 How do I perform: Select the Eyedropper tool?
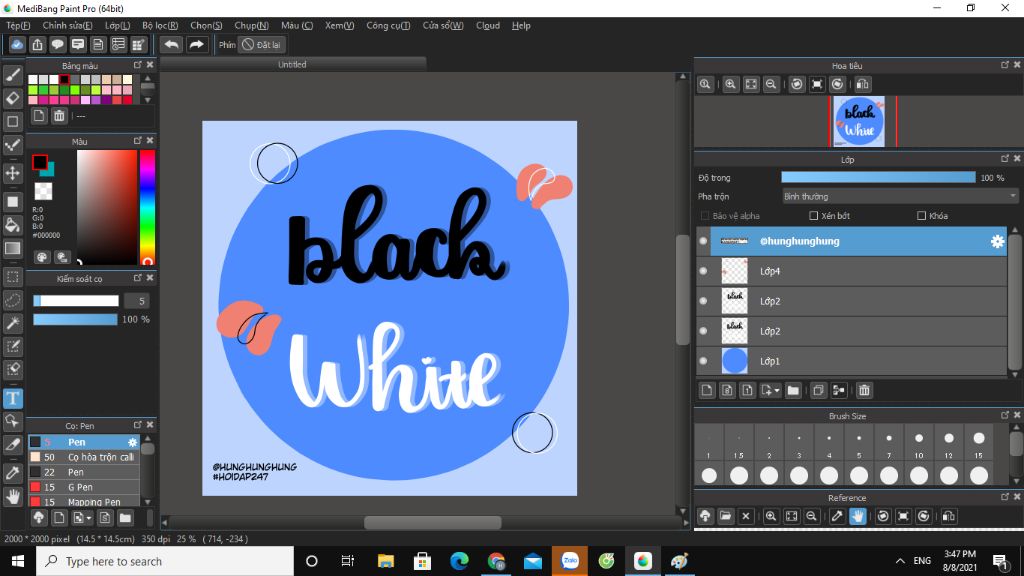[x=12, y=473]
